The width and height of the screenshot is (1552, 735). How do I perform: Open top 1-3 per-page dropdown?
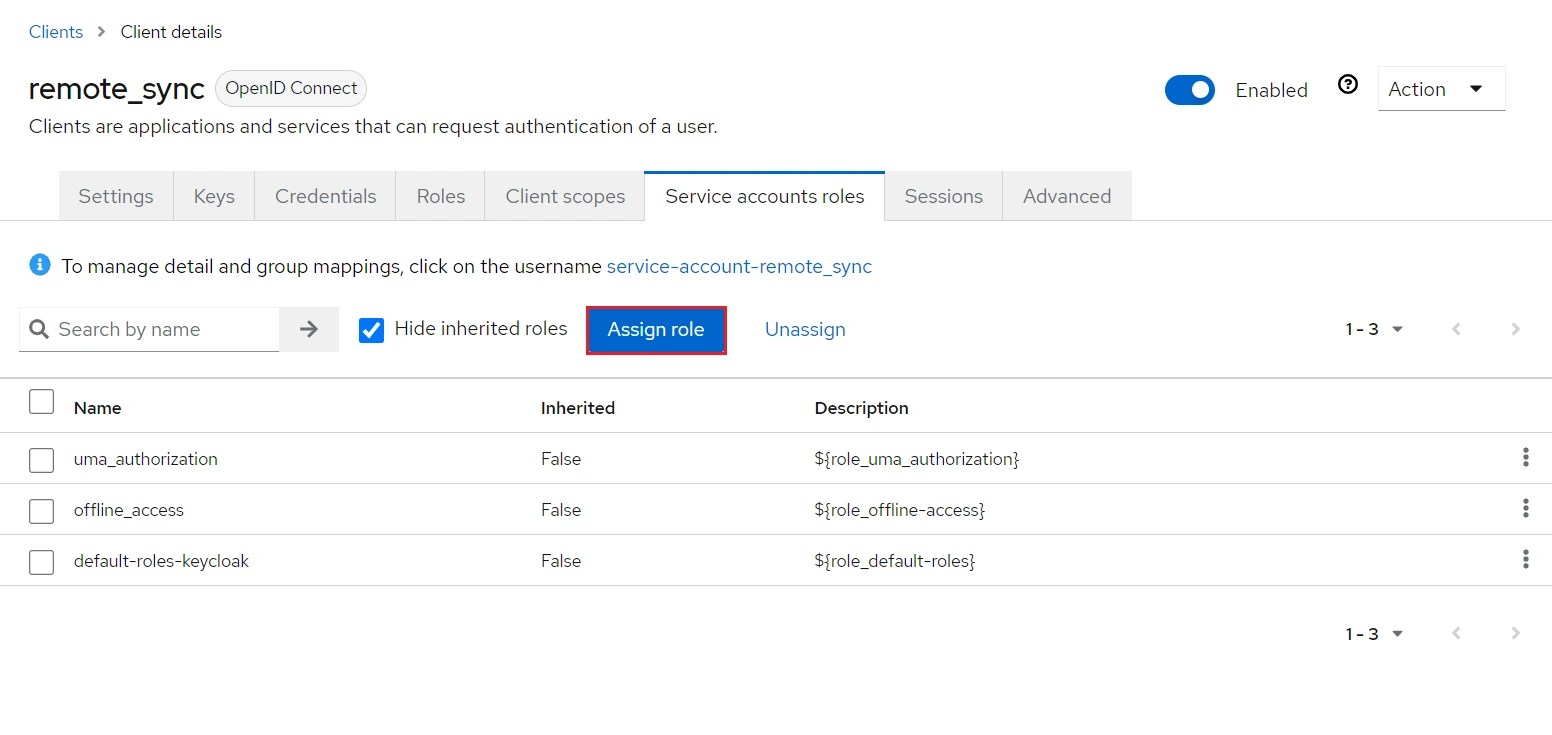(1374, 329)
